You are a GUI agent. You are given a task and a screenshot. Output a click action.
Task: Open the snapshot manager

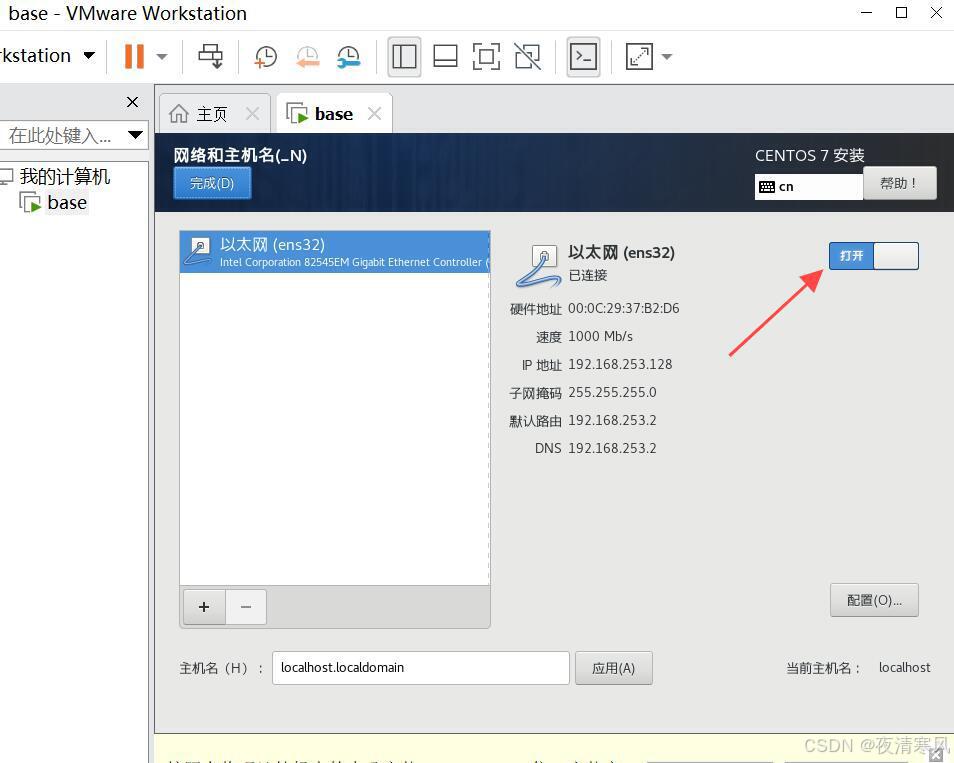click(349, 57)
